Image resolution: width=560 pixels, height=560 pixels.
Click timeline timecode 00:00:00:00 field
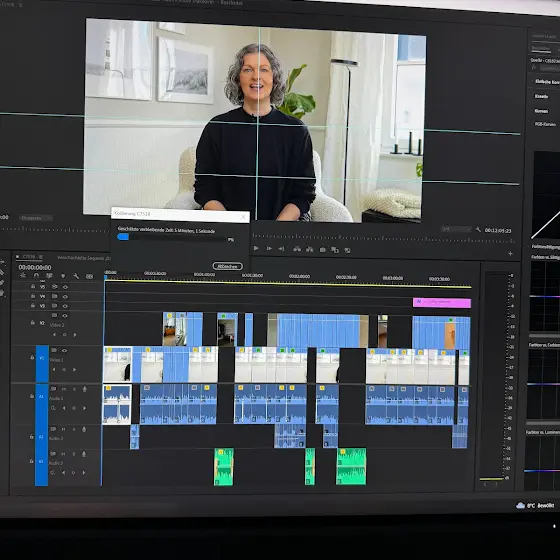tap(35, 267)
